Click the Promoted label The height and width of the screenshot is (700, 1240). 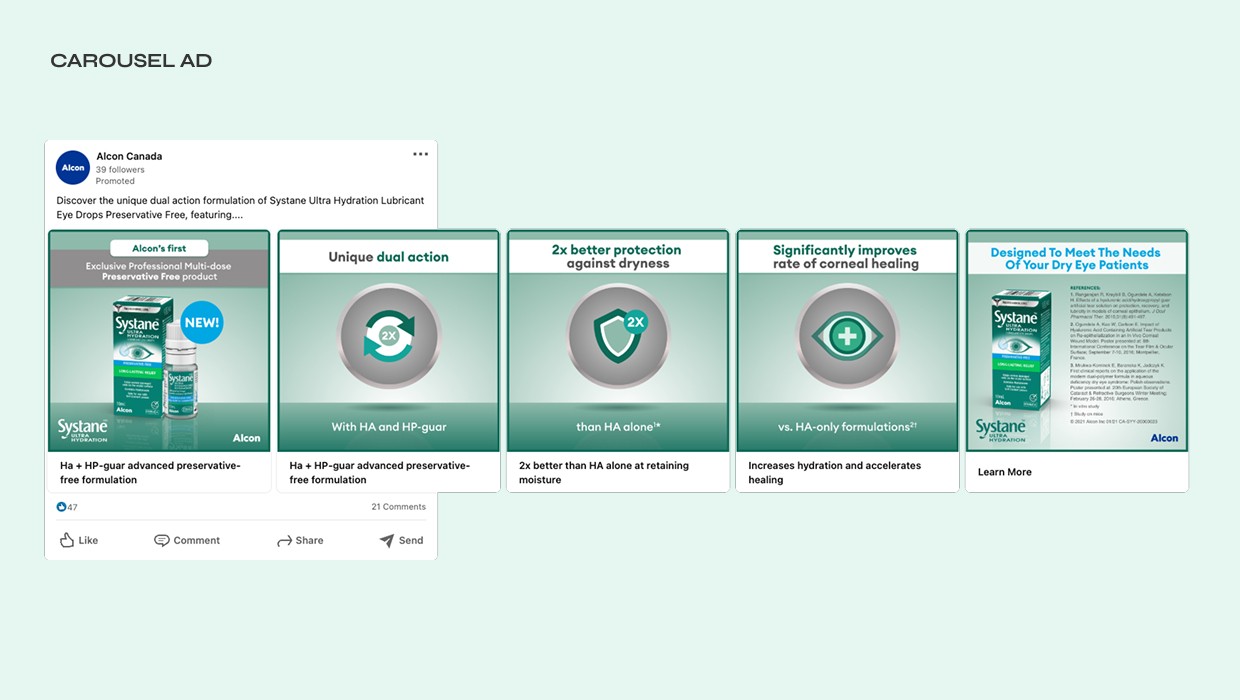tap(115, 181)
